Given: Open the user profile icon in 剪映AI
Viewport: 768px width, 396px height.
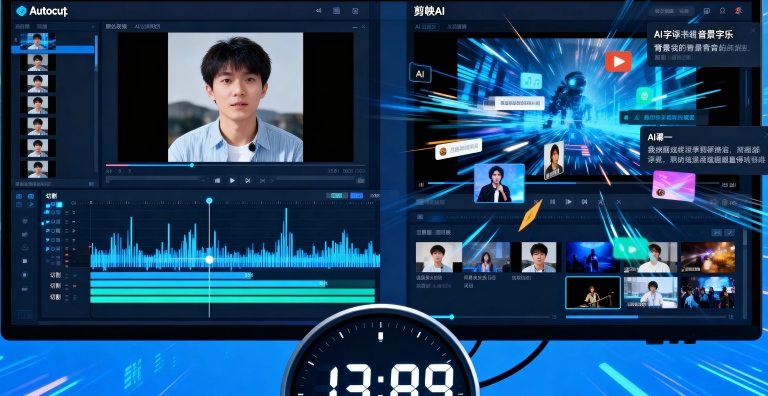Looking at the screenshot, I should (x=722, y=11).
